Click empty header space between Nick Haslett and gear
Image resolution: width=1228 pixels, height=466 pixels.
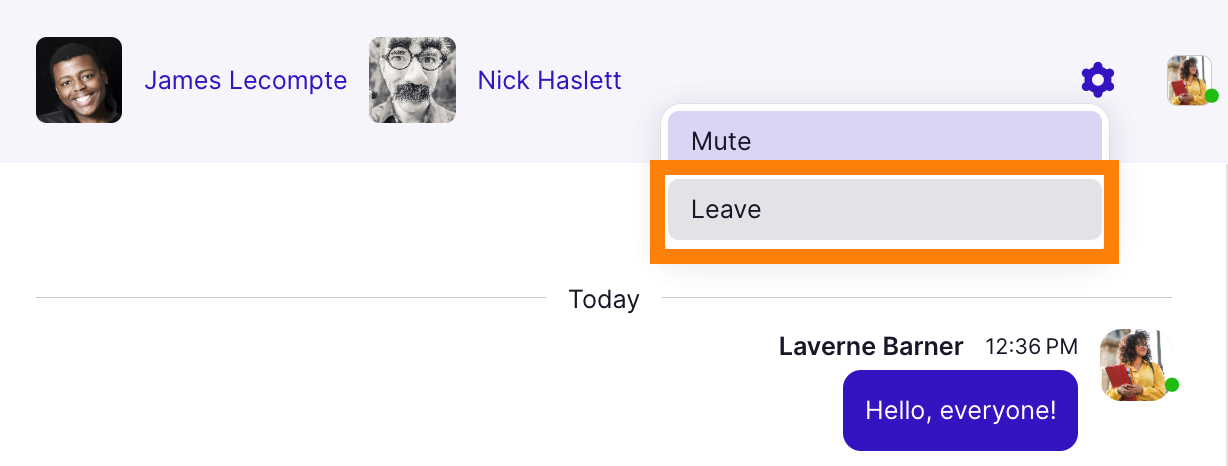[x=850, y=60]
